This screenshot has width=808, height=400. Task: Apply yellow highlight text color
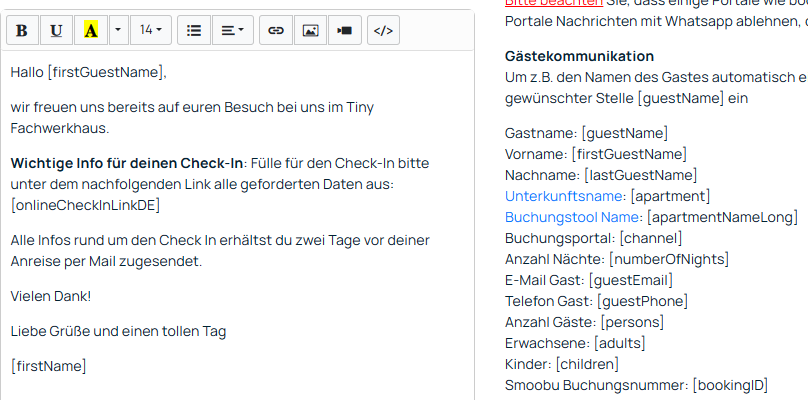91,30
